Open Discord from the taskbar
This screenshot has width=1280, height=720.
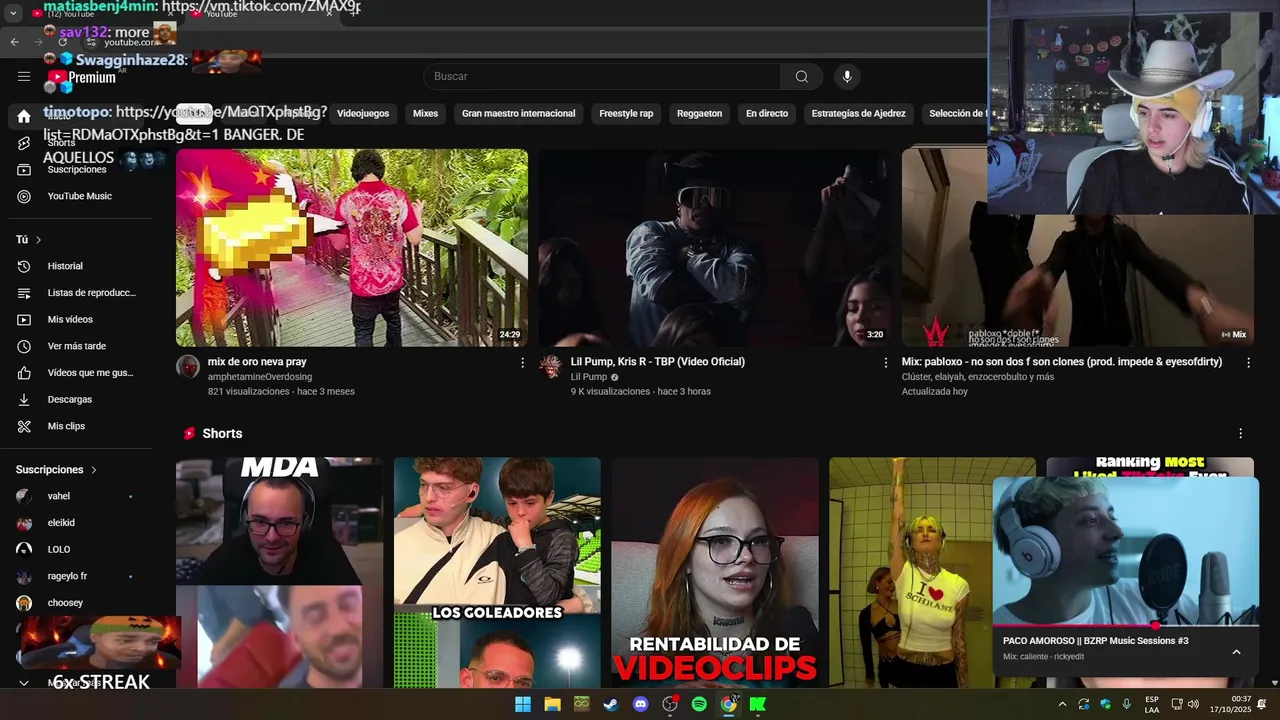[641, 704]
